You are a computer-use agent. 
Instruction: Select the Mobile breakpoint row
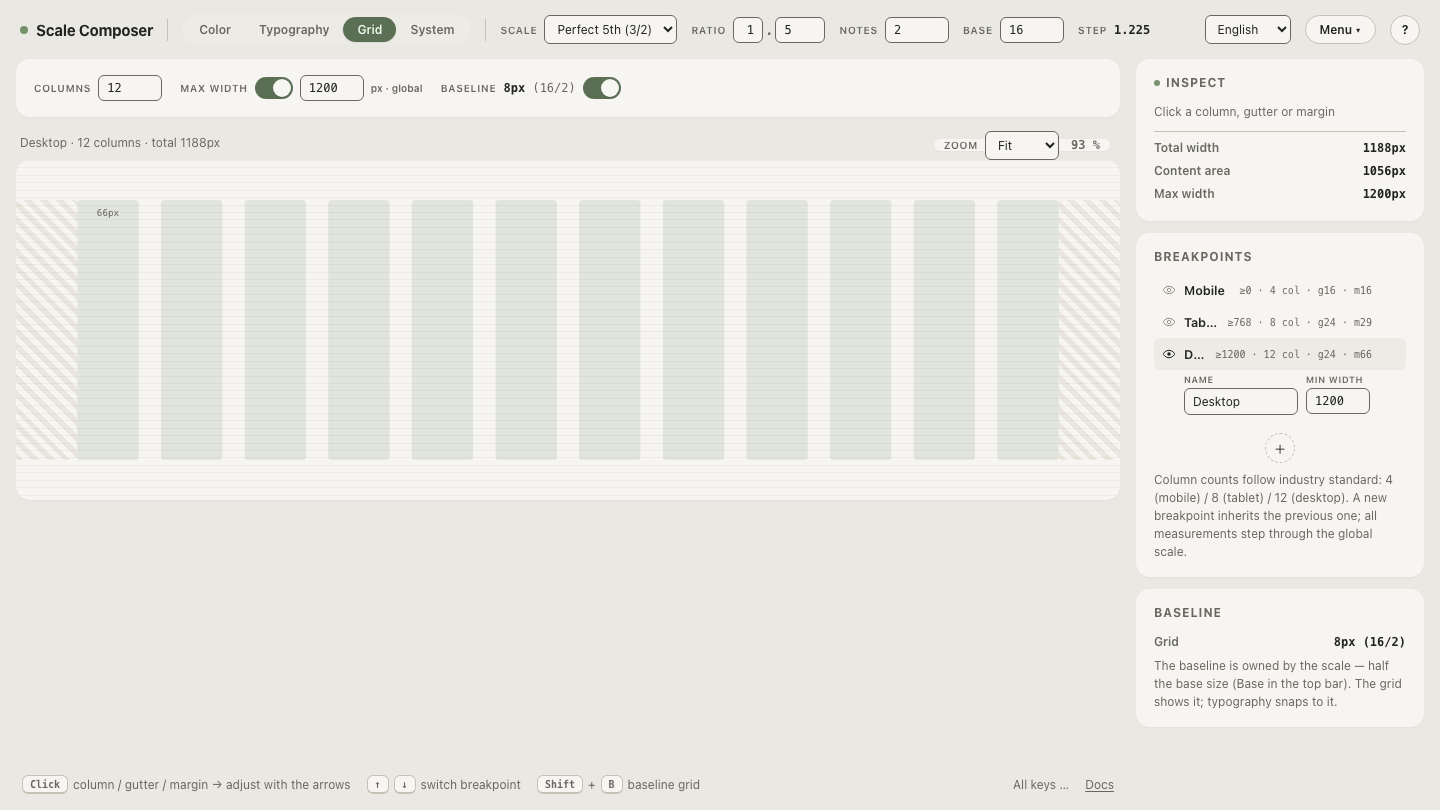click(1280, 290)
